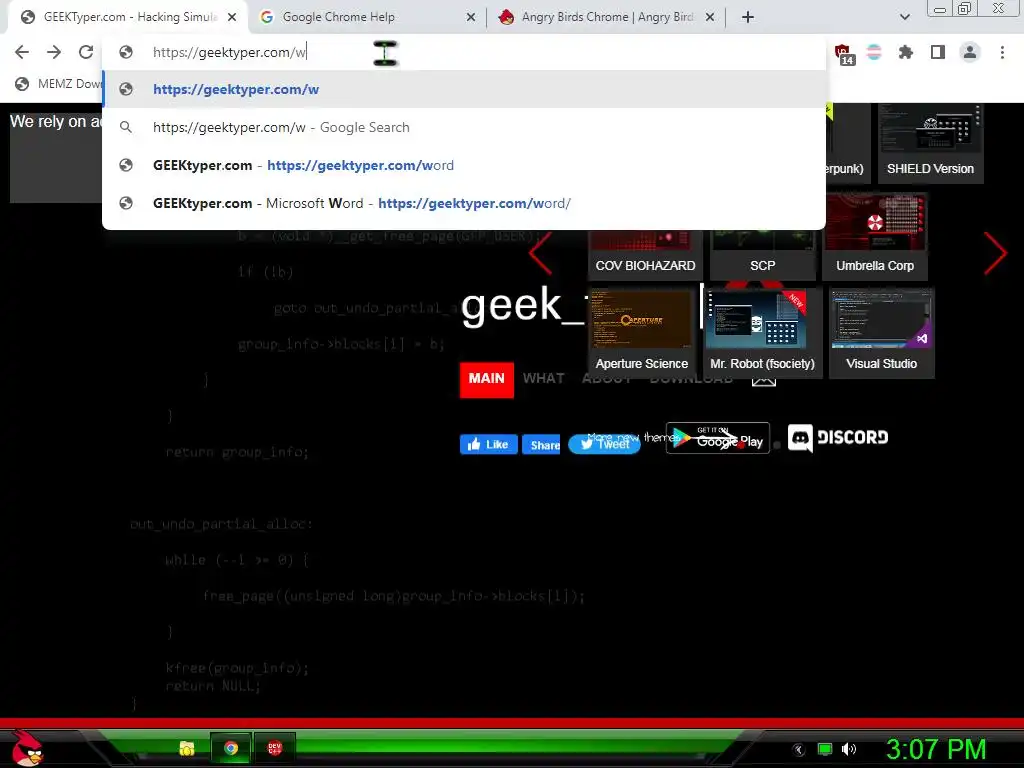Viewport: 1024px width, 768px height.
Task: Close the GEEKTyper.com tab
Action: pos(232,17)
